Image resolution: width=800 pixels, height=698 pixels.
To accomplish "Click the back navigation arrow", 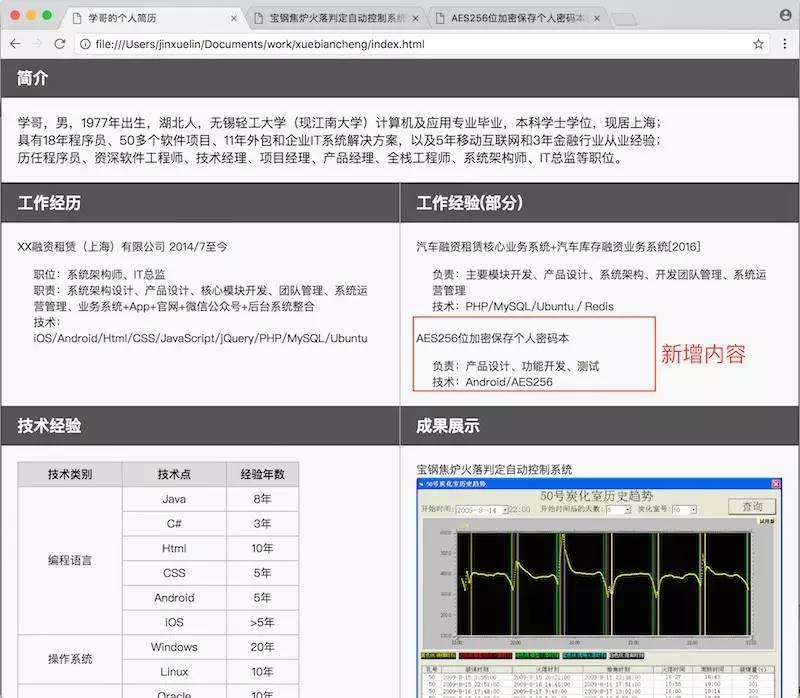I will [14, 45].
